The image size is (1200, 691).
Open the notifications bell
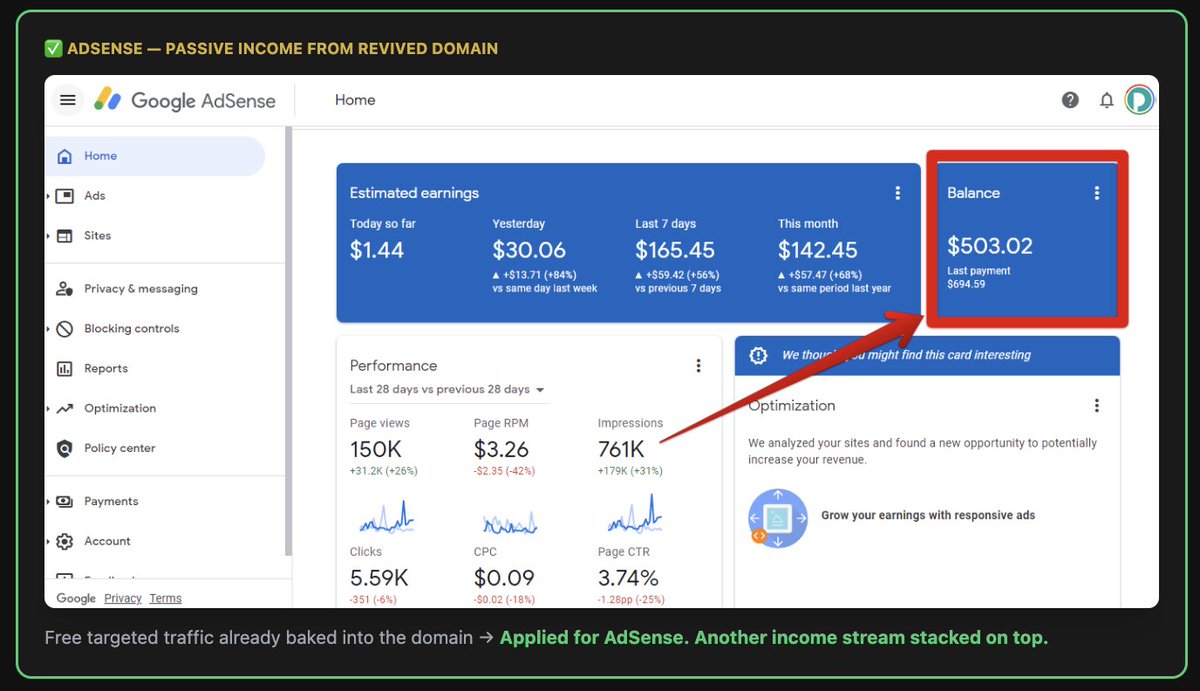[x=1106, y=100]
